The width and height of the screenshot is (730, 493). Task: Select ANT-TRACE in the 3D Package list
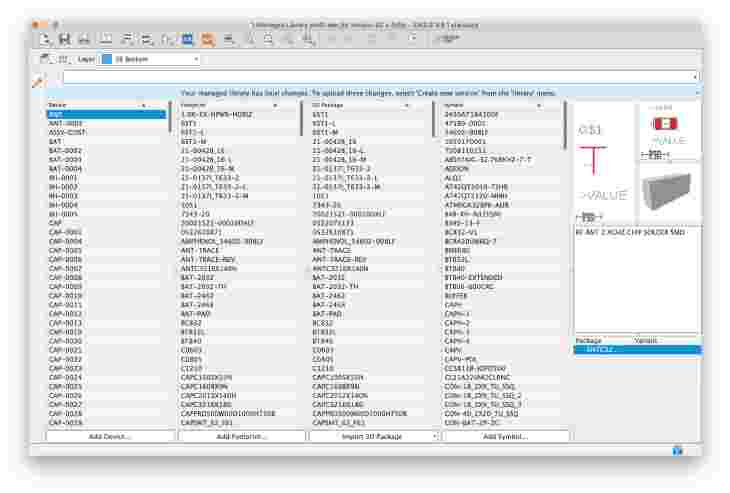click(331, 250)
